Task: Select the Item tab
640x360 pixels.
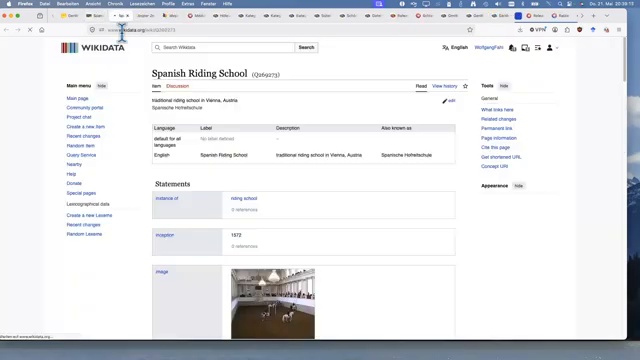Action: (156, 86)
